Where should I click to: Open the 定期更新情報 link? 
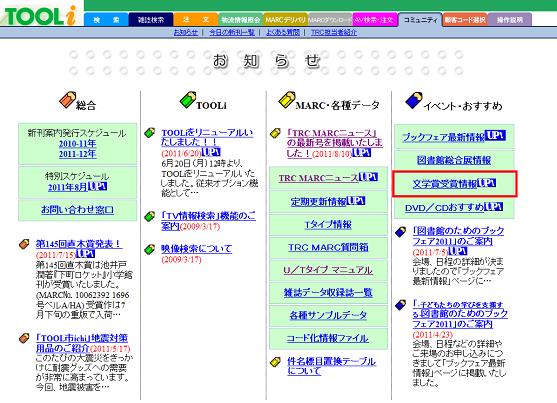318,202
